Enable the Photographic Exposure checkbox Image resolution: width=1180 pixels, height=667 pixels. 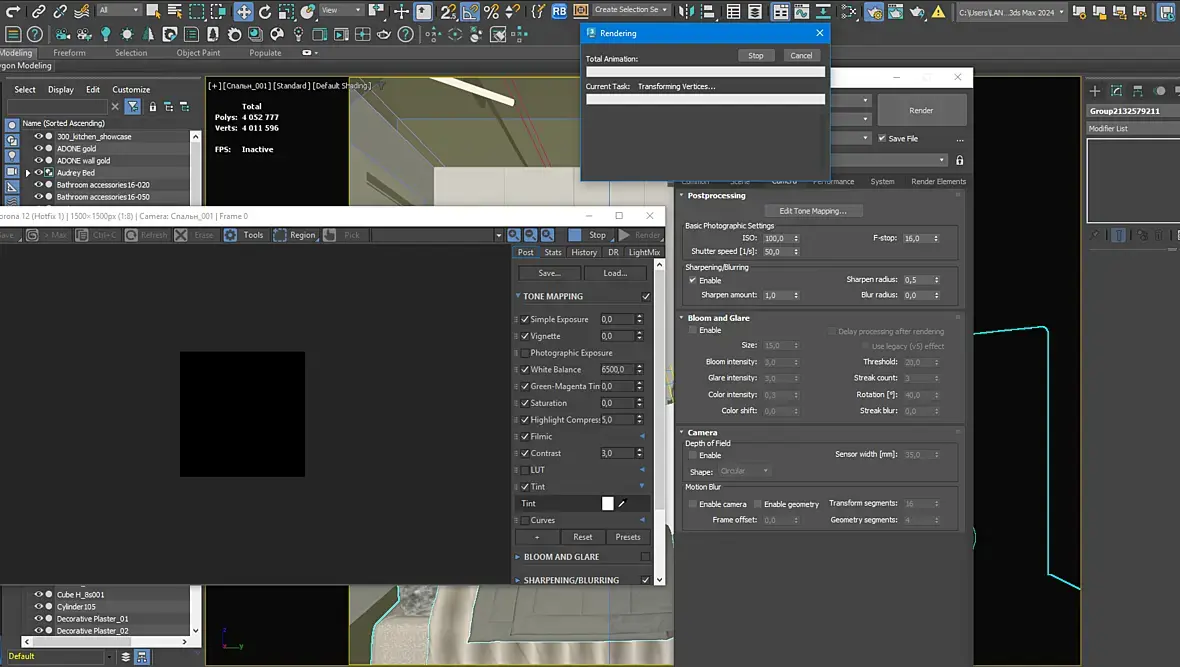tap(525, 353)
